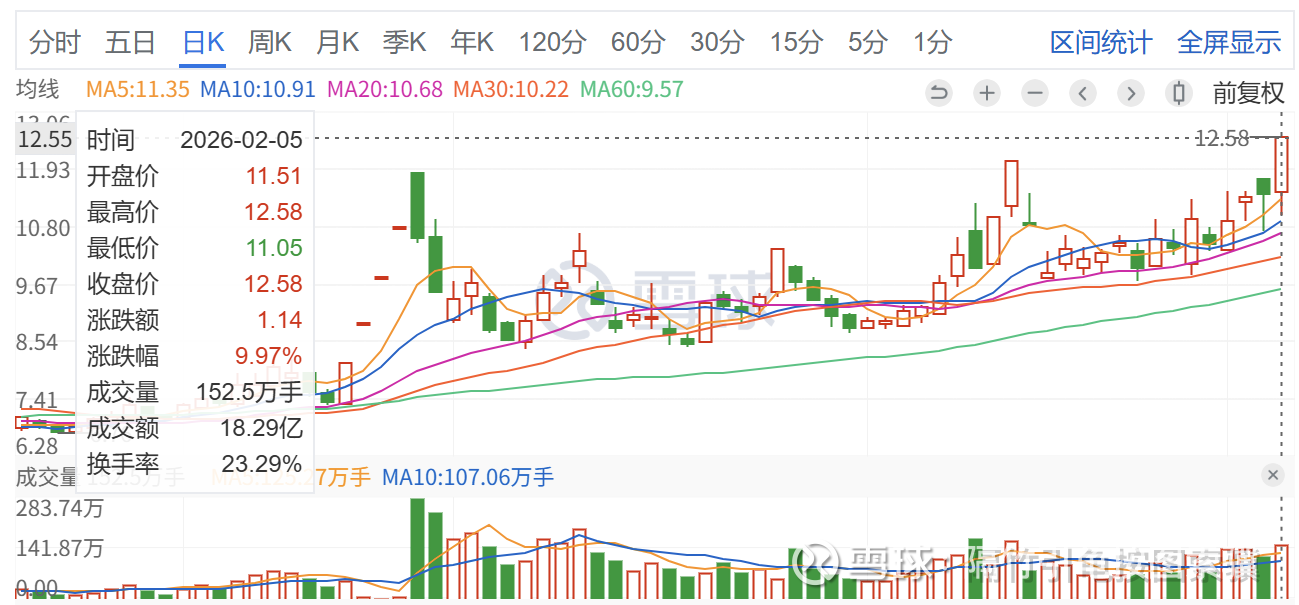Click the 成交量 152.5万手 value
Screen dimensions: 1299x605
[249, 392]
